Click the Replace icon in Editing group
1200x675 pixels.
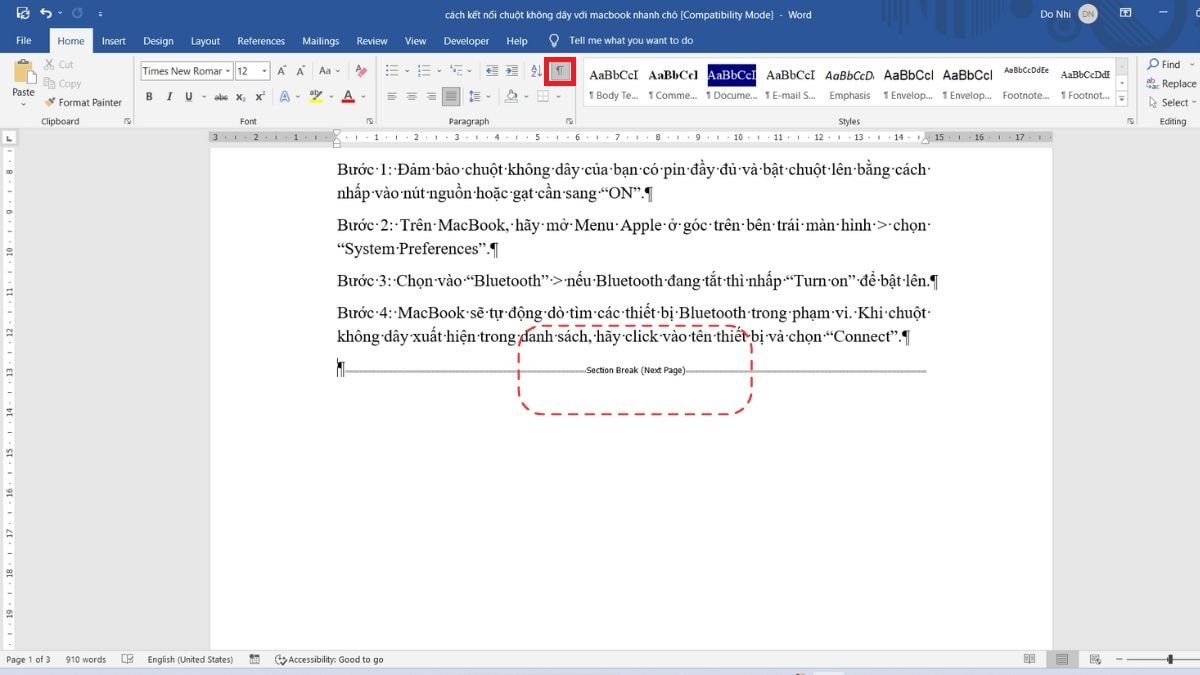coord(1171,84)
